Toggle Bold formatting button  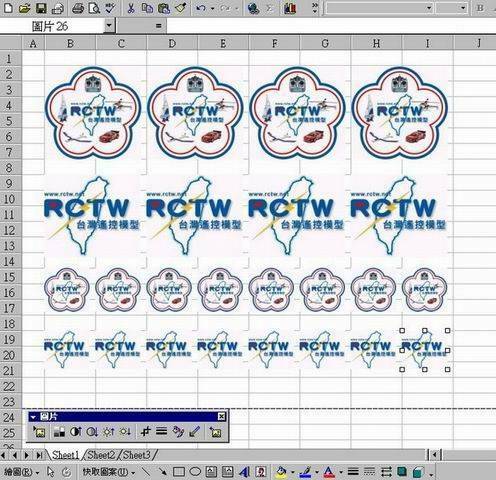[480, 8]
